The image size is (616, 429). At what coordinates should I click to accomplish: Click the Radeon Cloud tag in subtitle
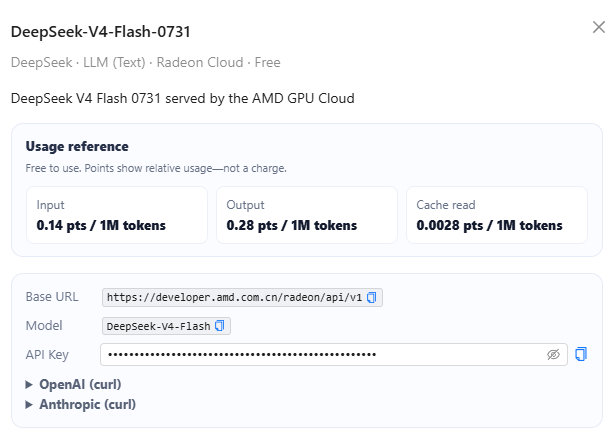click(200, 62)
